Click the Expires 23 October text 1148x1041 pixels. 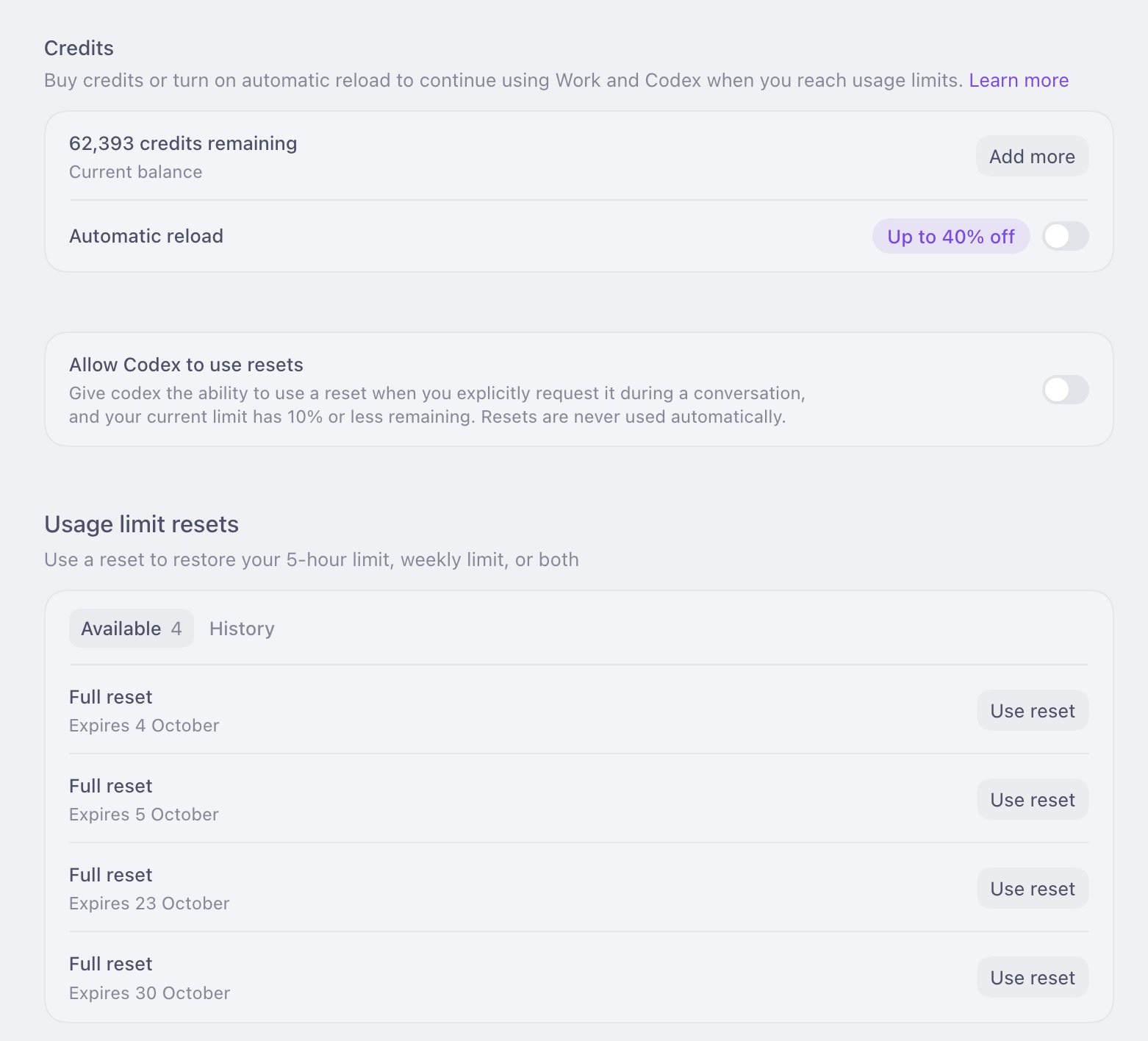point(149,904)
